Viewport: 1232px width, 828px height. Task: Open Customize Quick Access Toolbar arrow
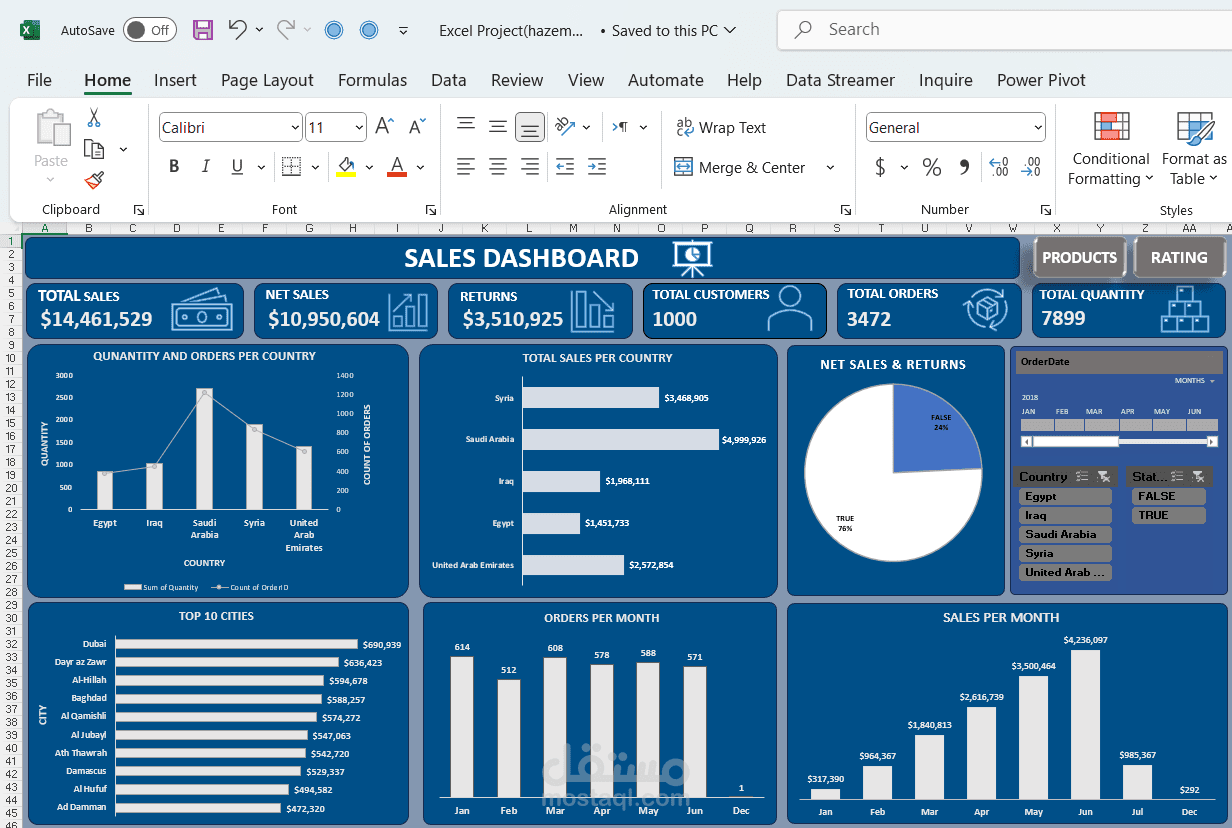point(403,30)
